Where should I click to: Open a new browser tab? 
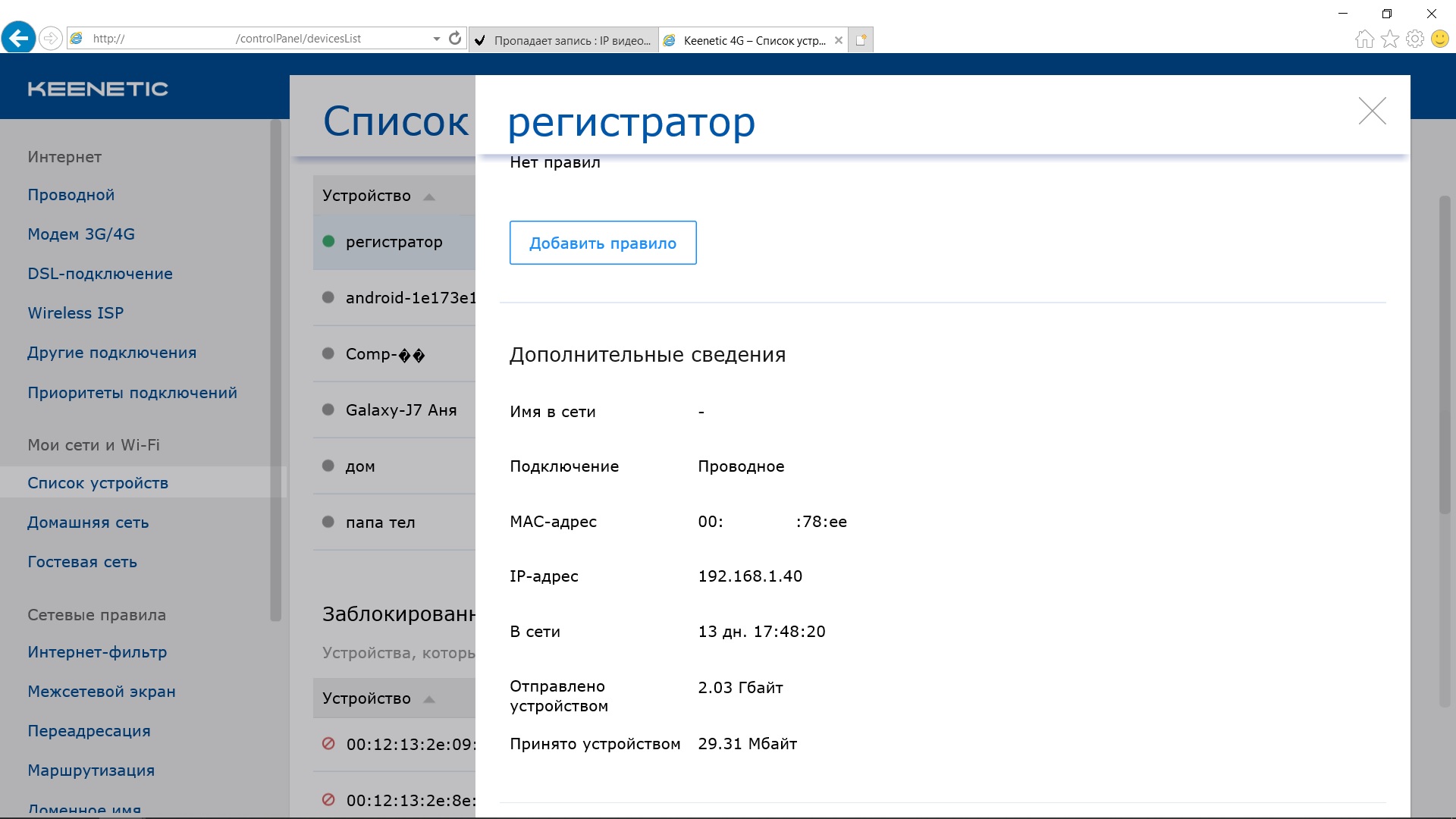pos(861,40)
